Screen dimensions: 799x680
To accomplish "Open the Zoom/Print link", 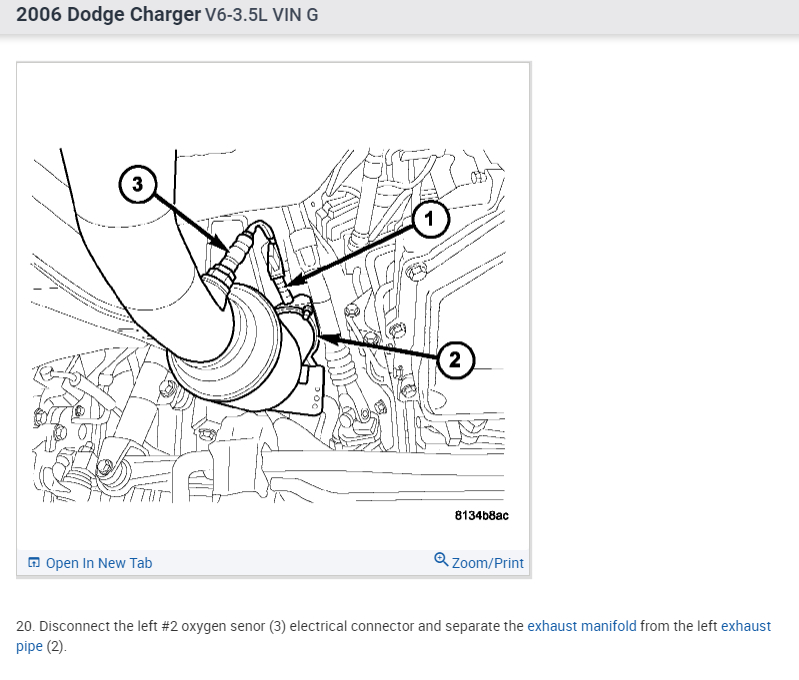I will 487,563.
